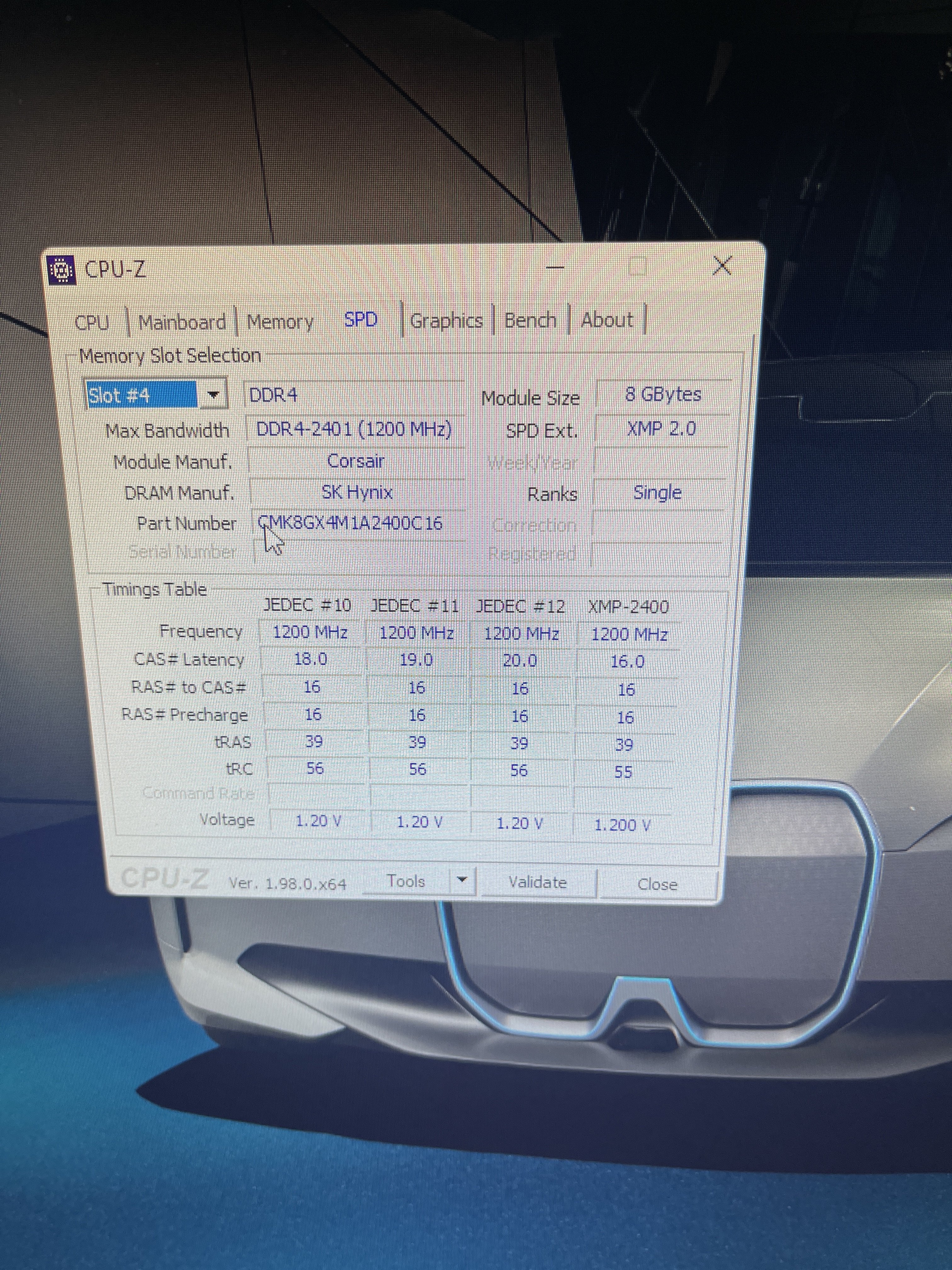Select the Slot #4 combo box
Screen dimensions: 952x1270
141,395
